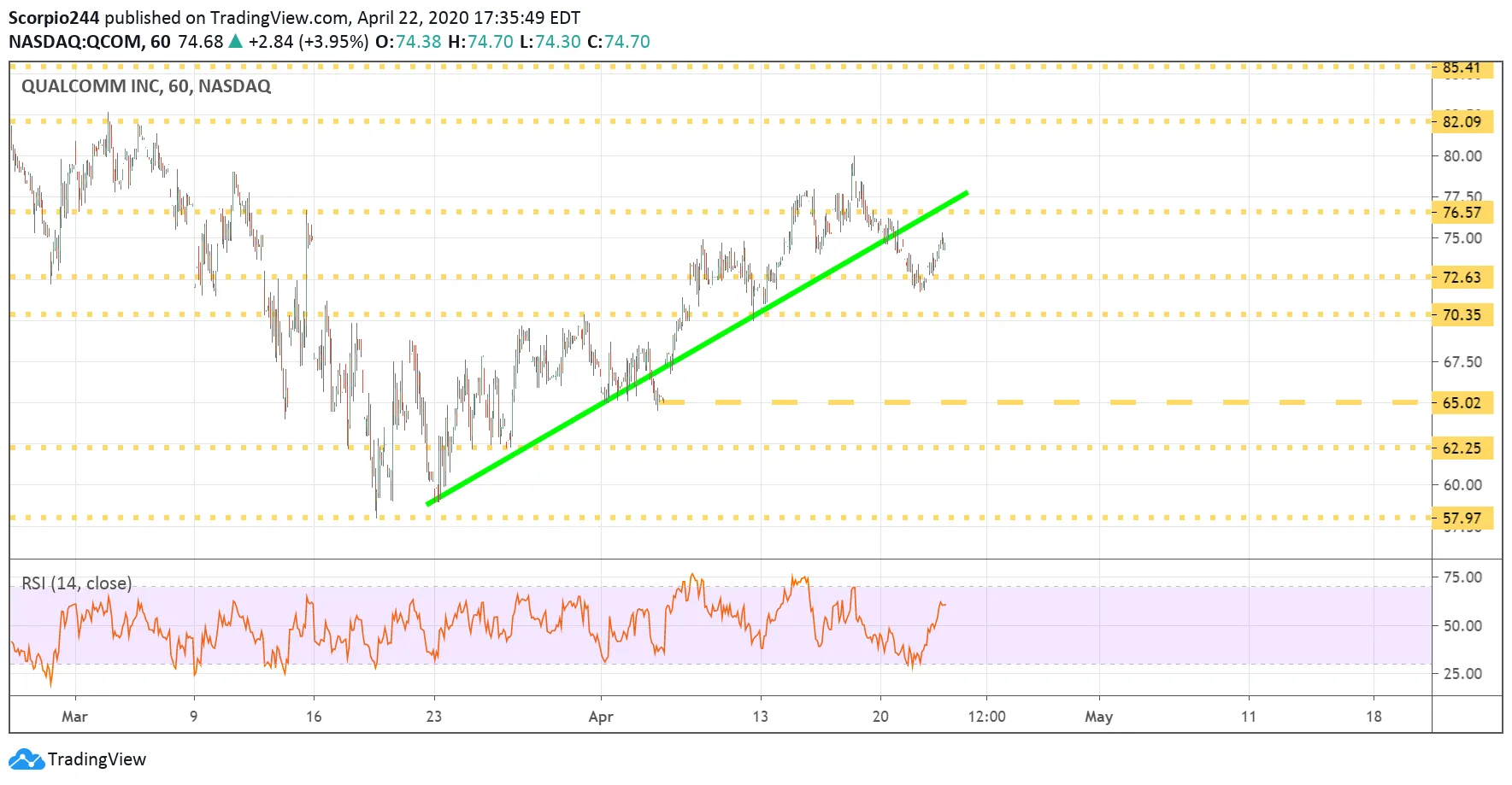
Task: Click the Scorpio244 author name
Action: coord(54,18)
